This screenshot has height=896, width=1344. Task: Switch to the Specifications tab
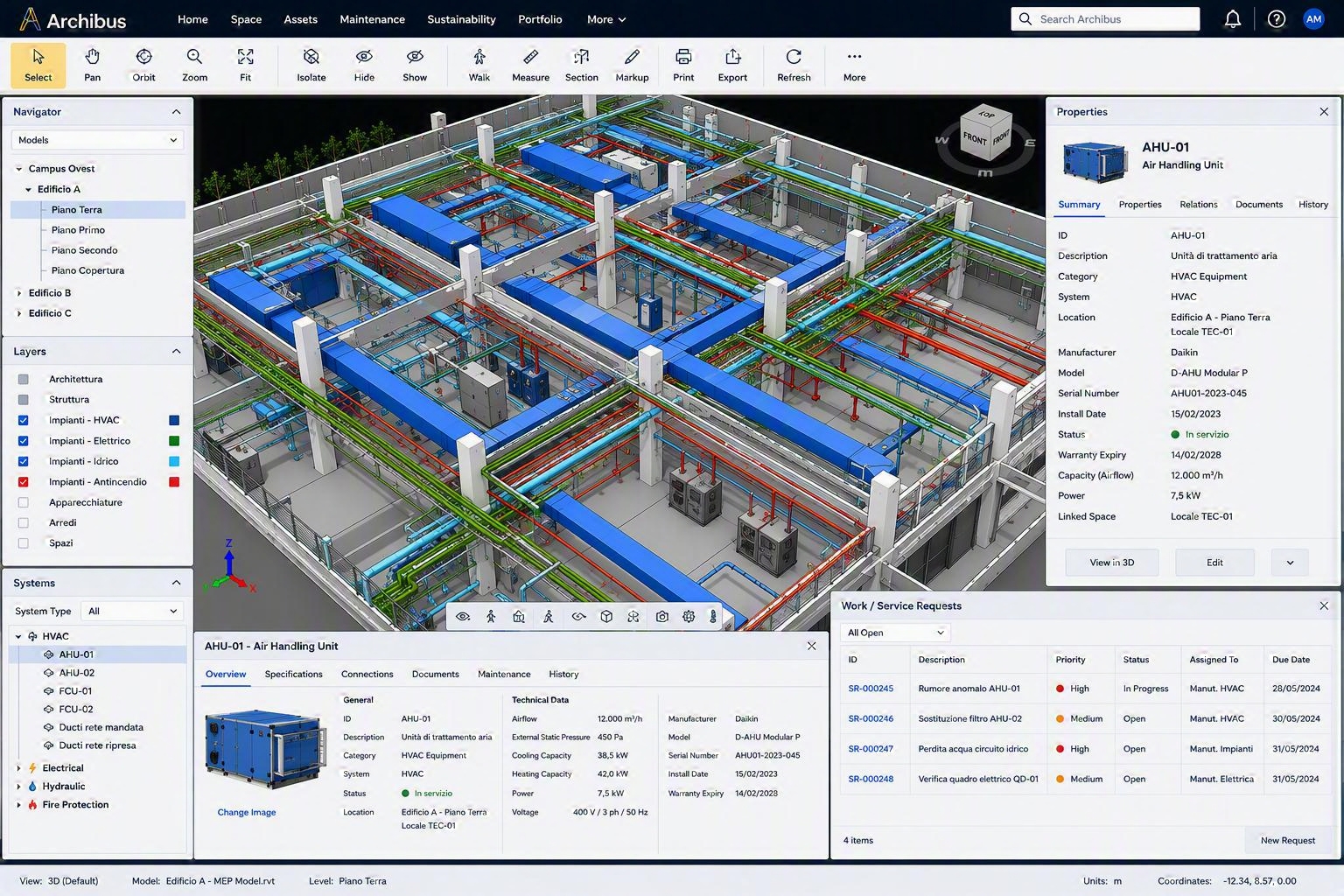pos(293,674)
